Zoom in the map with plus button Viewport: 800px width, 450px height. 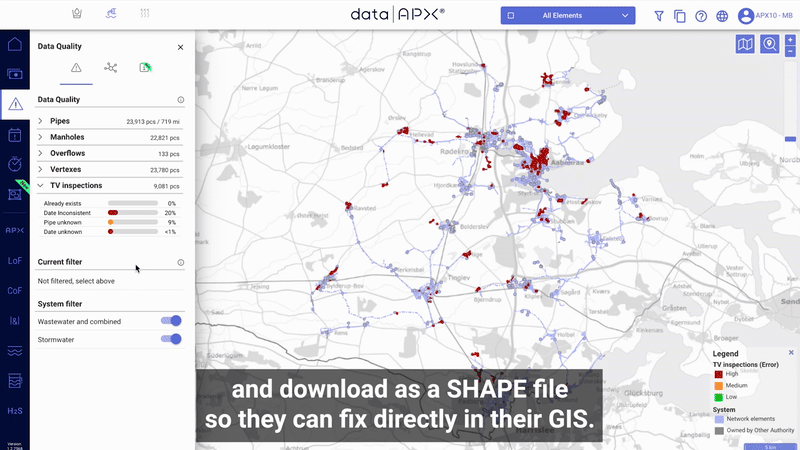point(790,39)
